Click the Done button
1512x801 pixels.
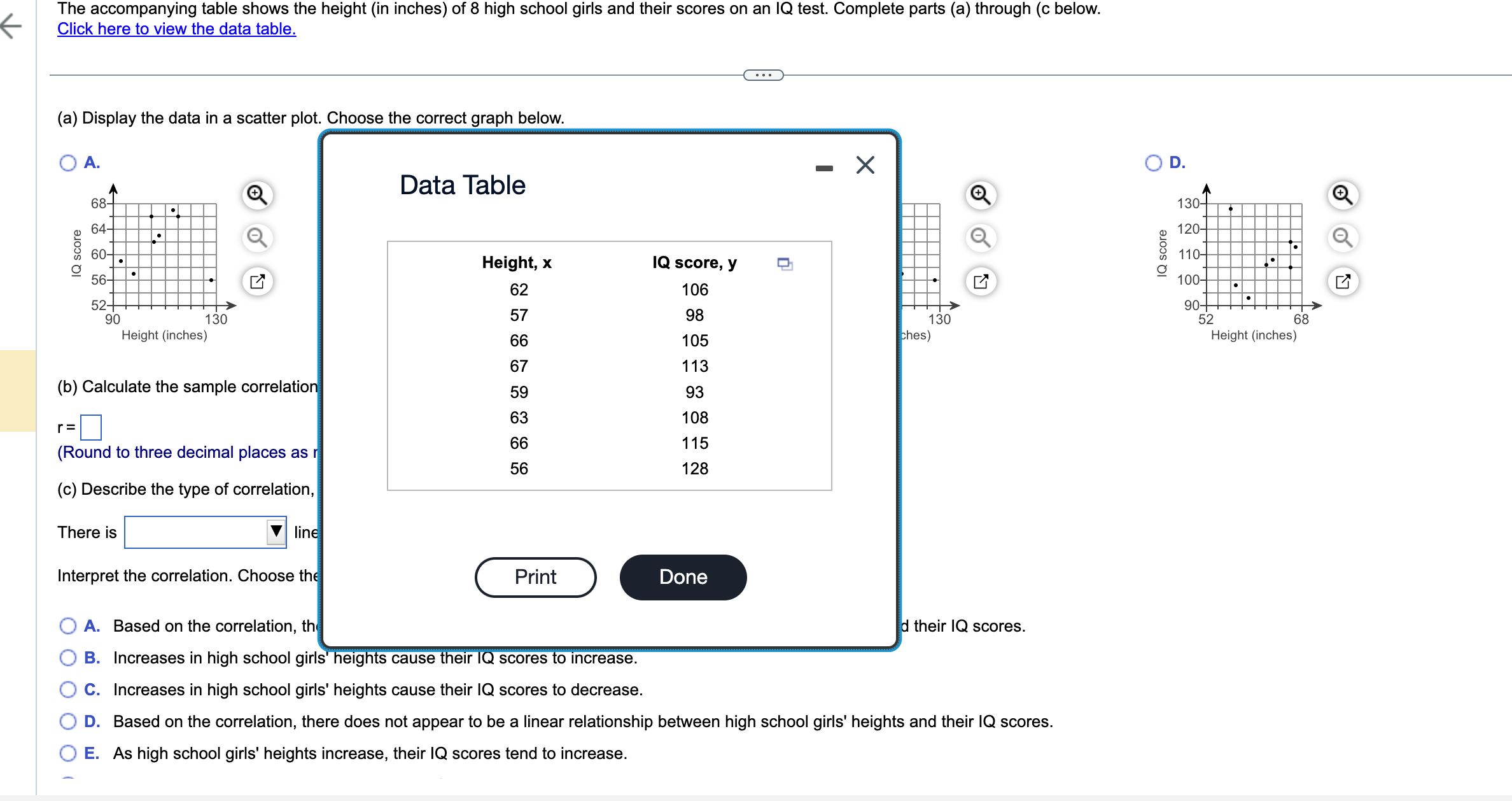pyautogui.click(x=683, y=577)
